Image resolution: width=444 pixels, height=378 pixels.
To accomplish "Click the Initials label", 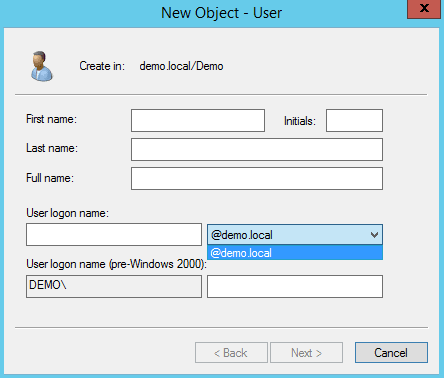I will point(299,121).
